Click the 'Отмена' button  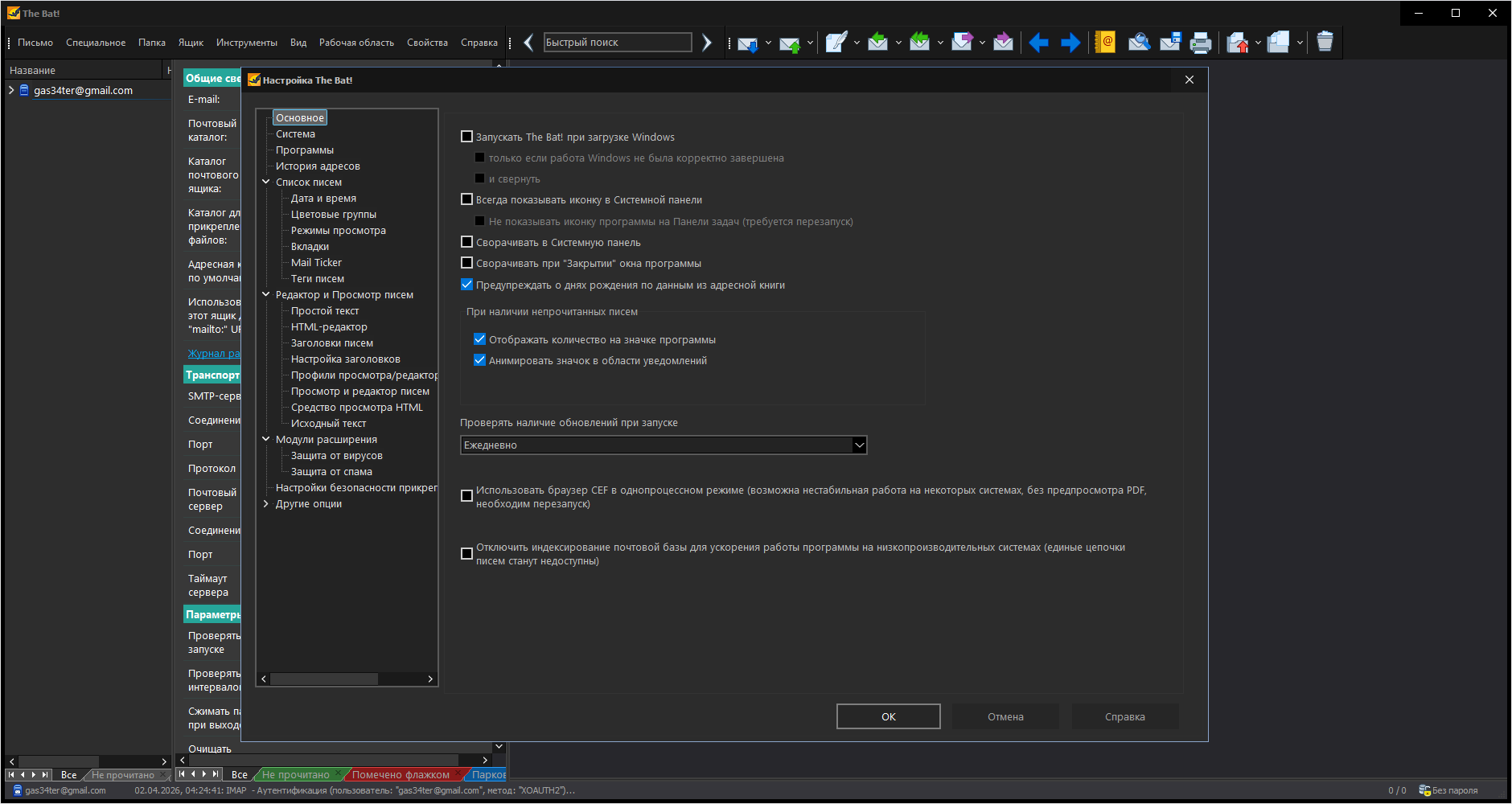click(1005, 716)
